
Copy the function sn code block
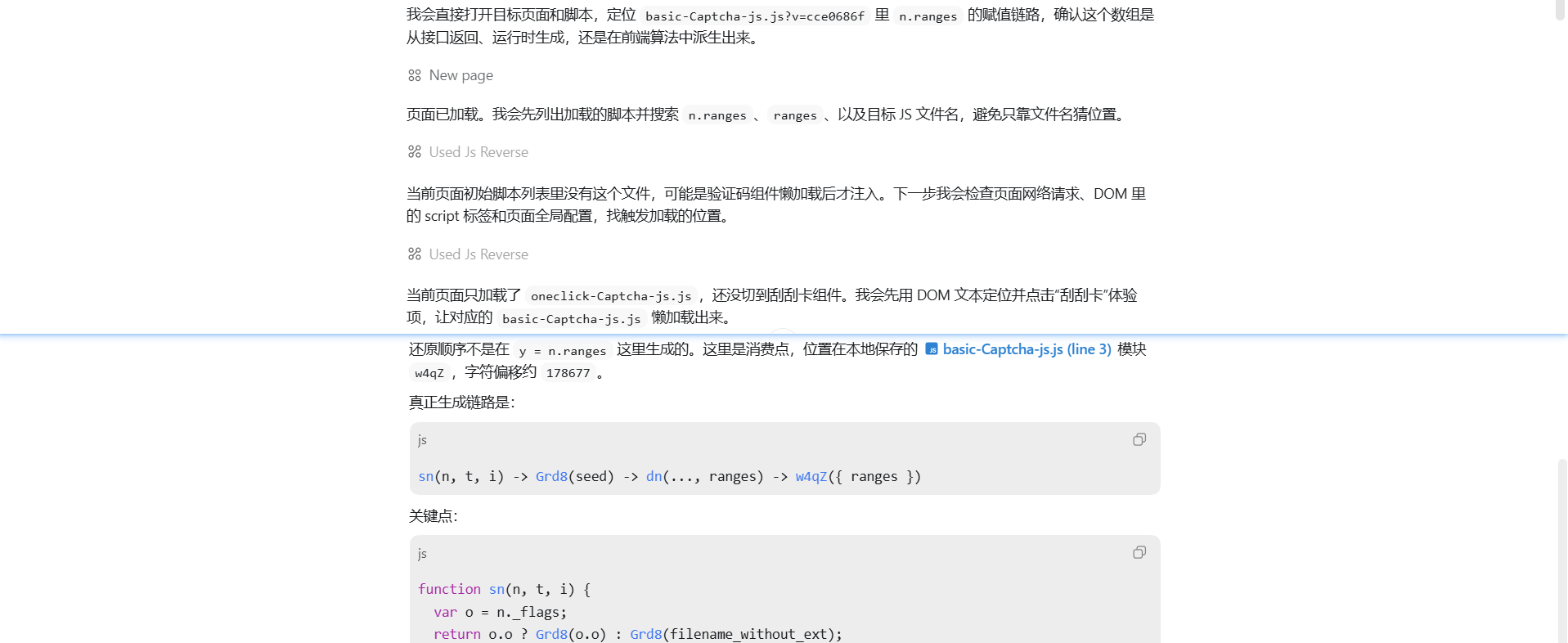[x=1139, y=552]
